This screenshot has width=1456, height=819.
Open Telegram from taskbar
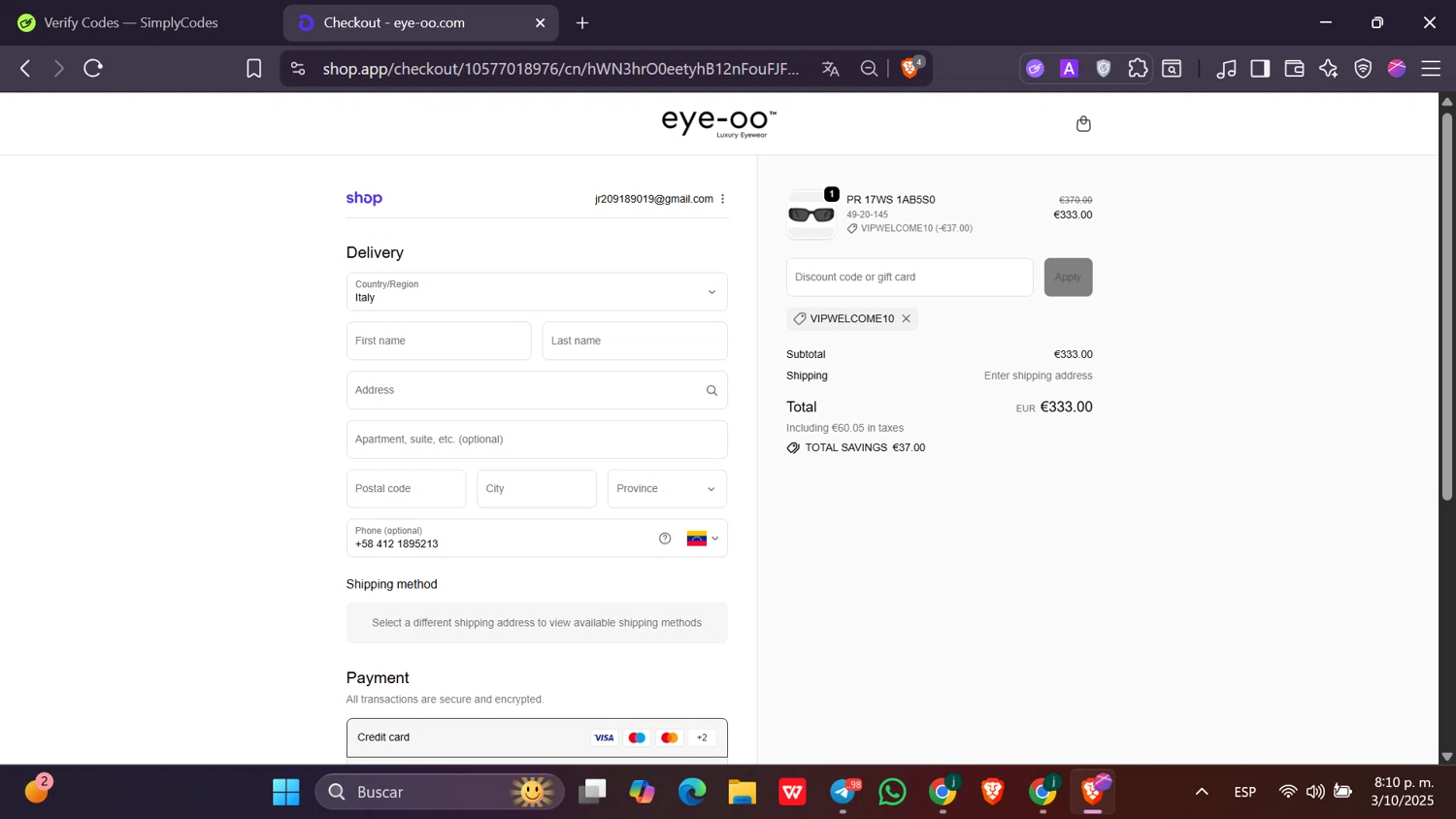click(843, 792)
